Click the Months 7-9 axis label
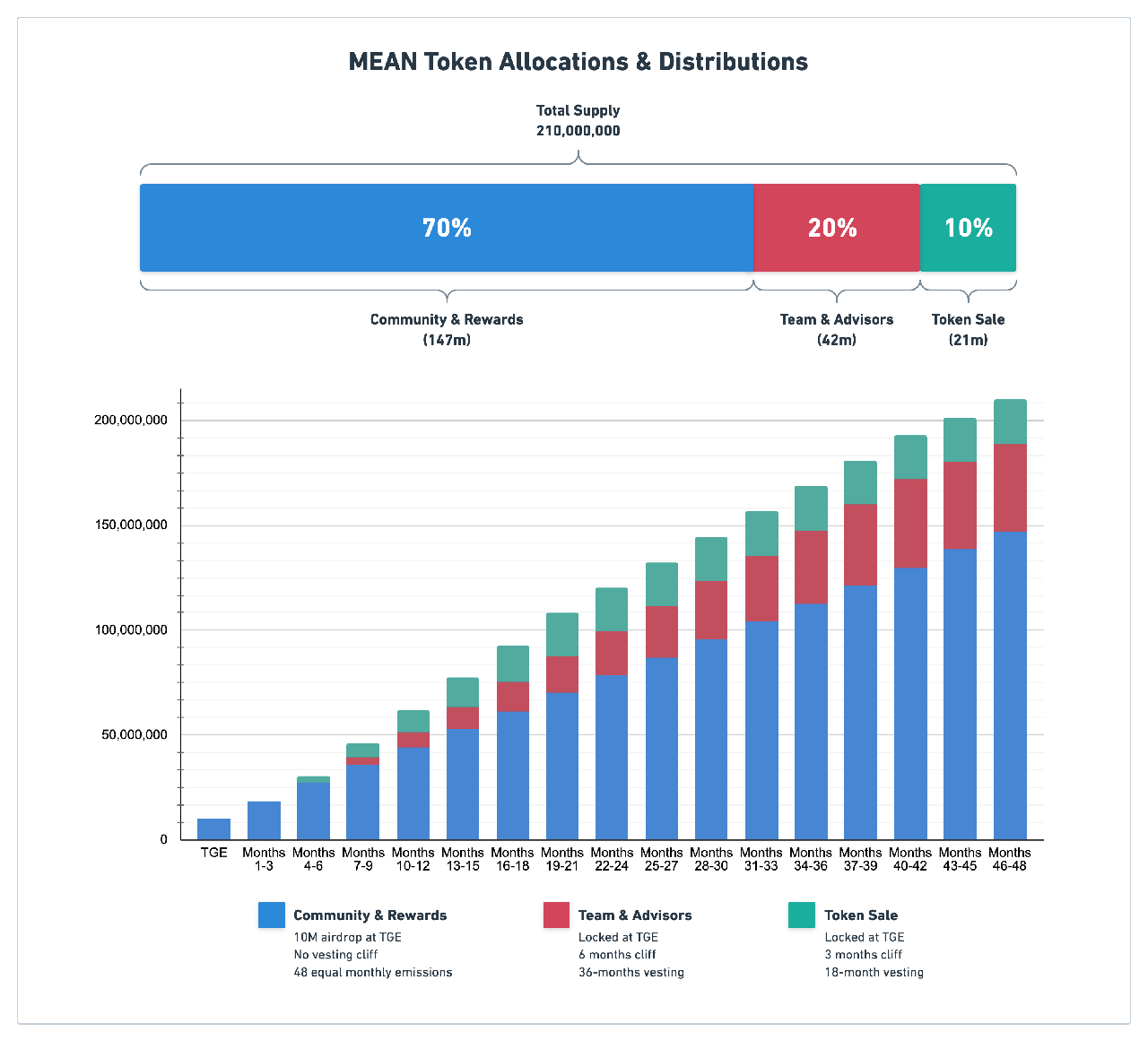 coord(363,859)
